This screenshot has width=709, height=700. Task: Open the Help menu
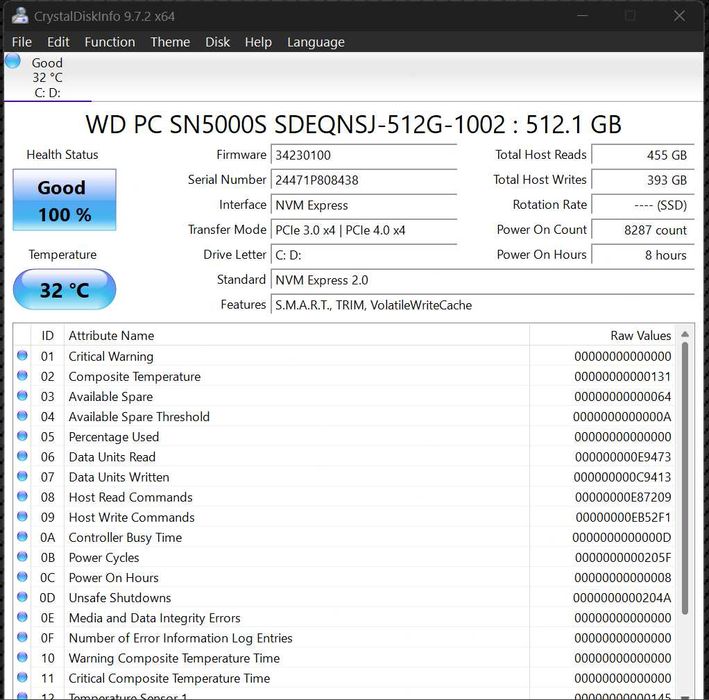click(258, 42)
